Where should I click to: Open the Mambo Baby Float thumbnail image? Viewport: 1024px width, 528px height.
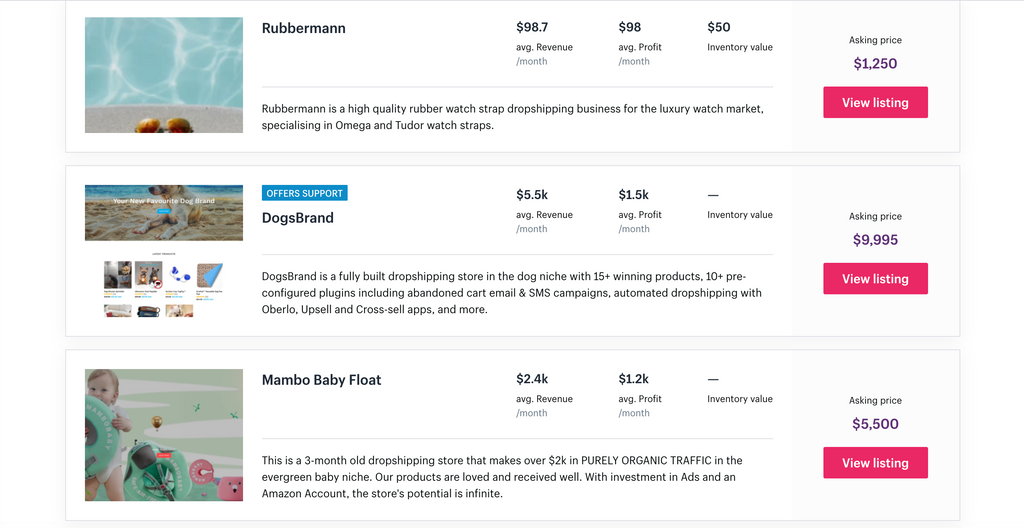click(164, 435)
